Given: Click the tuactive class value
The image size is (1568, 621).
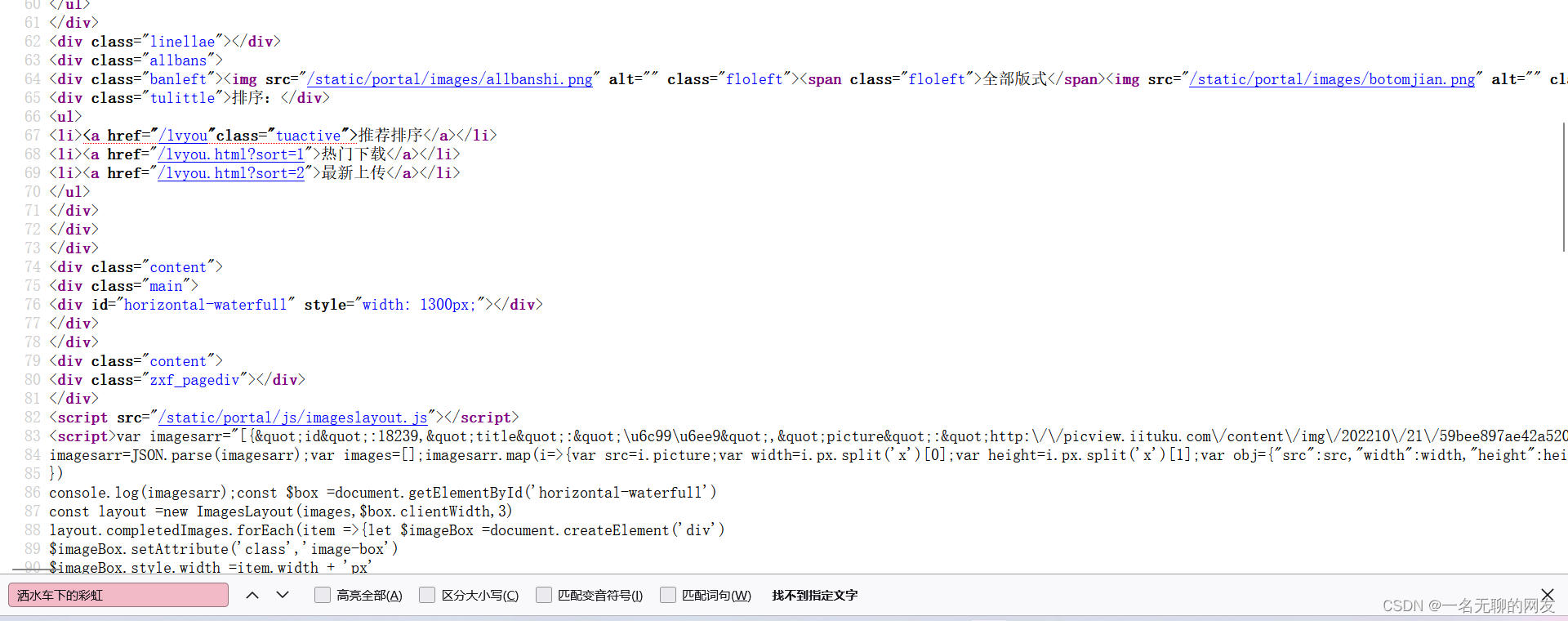Looking at the screenshot, I should tap(309, 136).
